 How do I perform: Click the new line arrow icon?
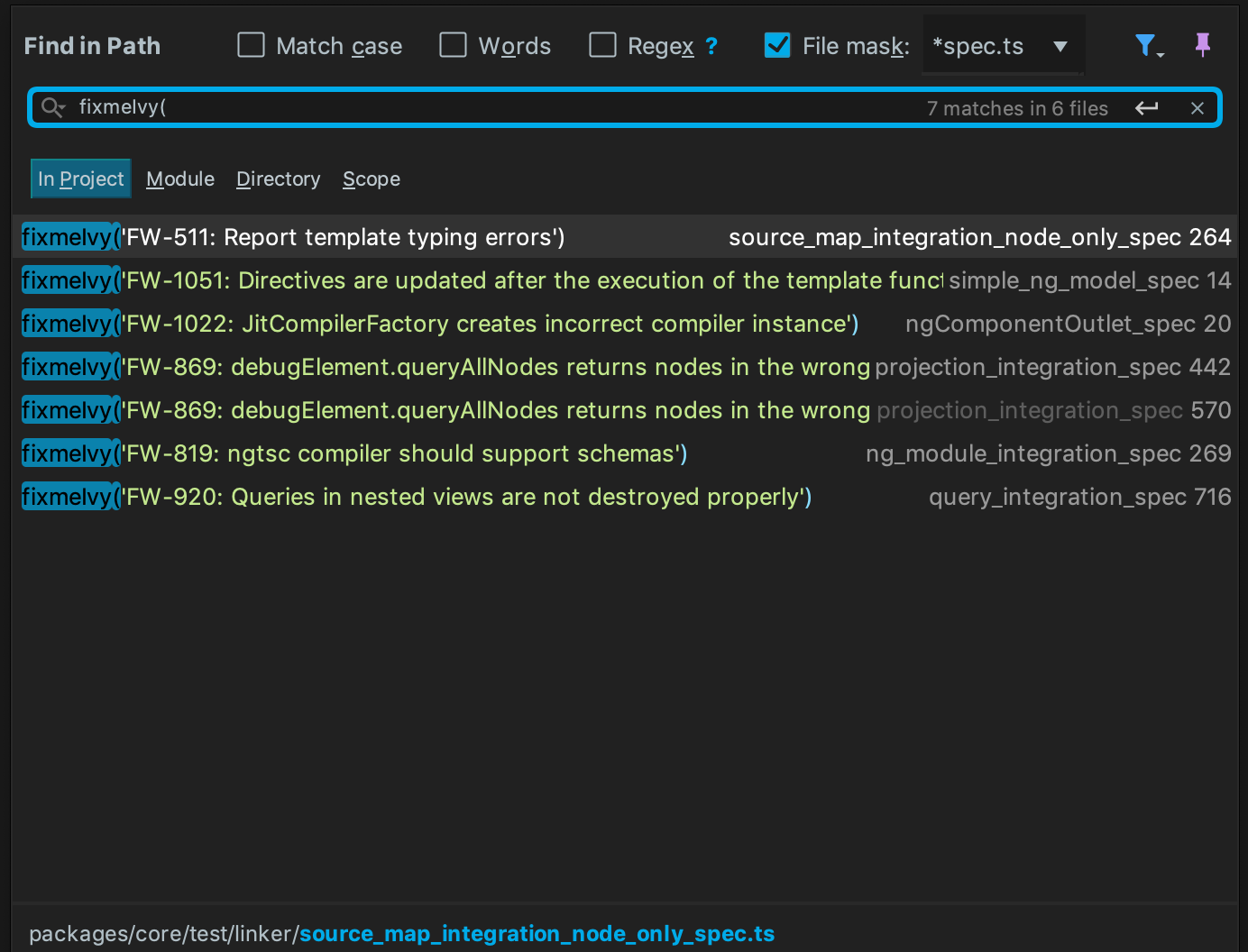click(1146, 108)
